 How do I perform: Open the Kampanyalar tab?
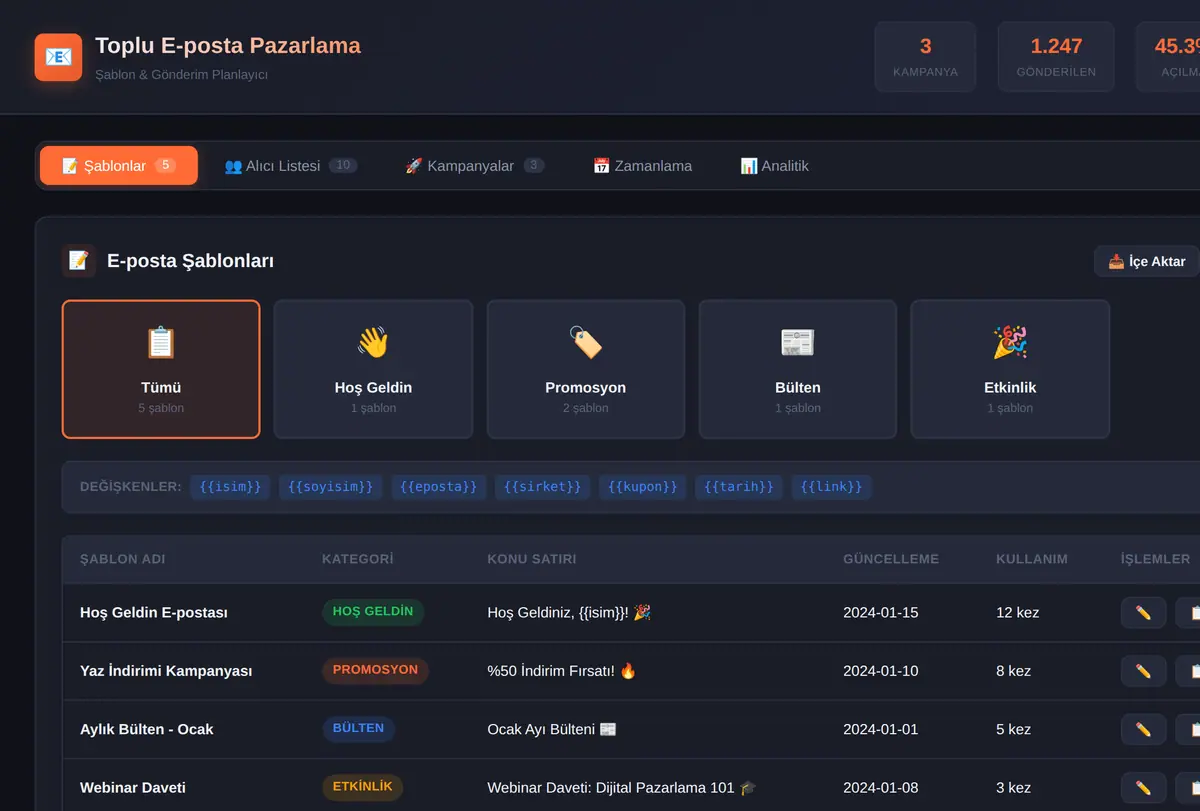point(474,166)
